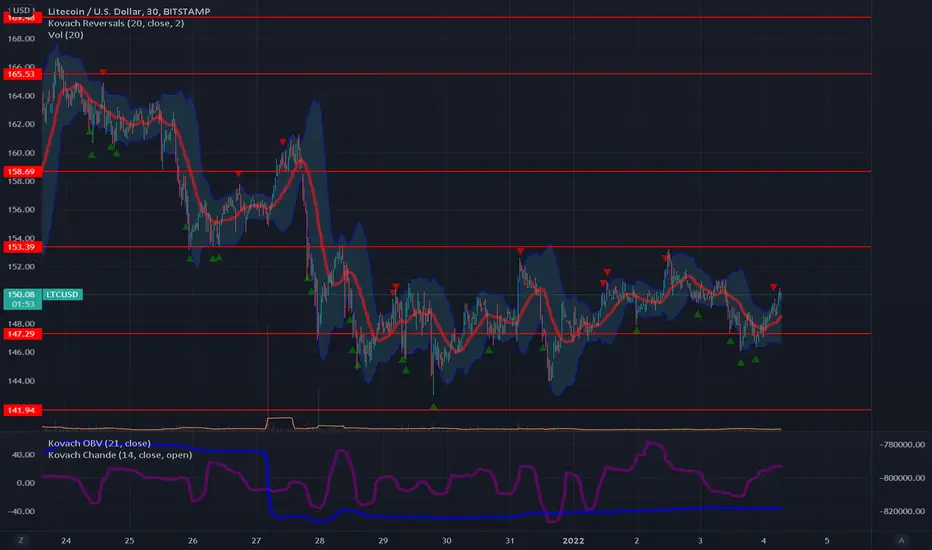Click the -820000.00 OBV scale value
Screen dimensions: 932x550
pyautogui.click(x=902, y=511)
